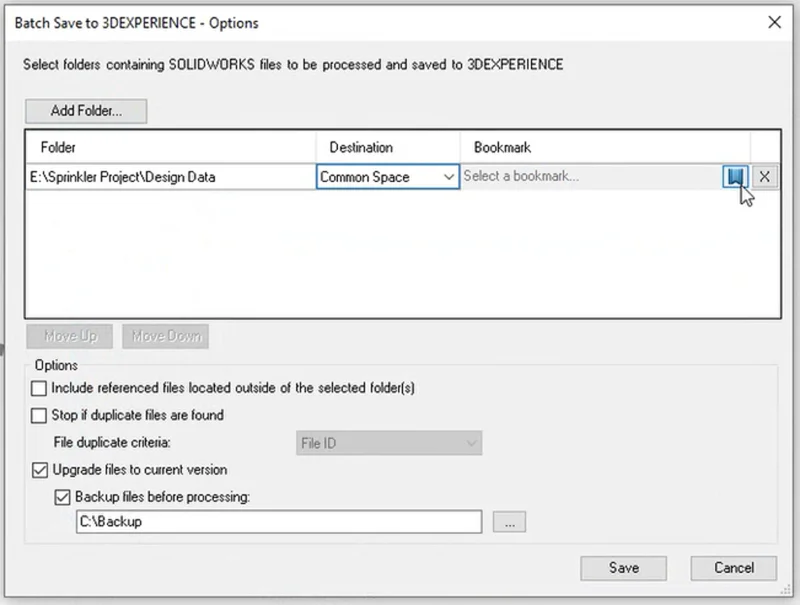Browse for backup folder location
The height and width of the screenshot is (605, 800).
508,523
